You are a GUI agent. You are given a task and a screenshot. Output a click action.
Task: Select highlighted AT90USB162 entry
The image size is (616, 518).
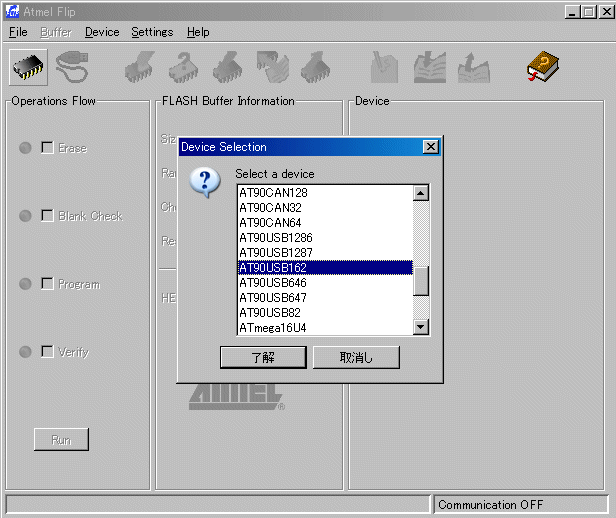point(325,267)
